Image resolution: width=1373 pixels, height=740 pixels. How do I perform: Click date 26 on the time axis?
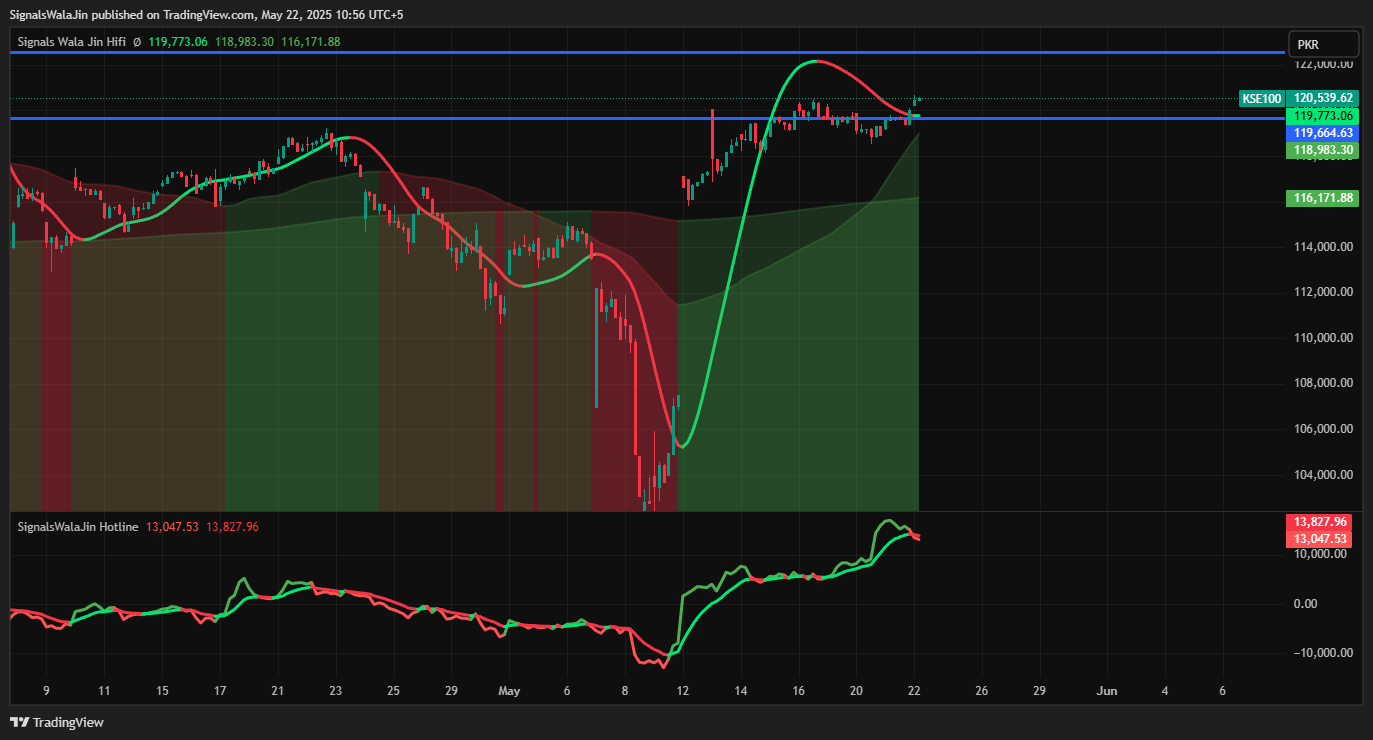[981, 691]
